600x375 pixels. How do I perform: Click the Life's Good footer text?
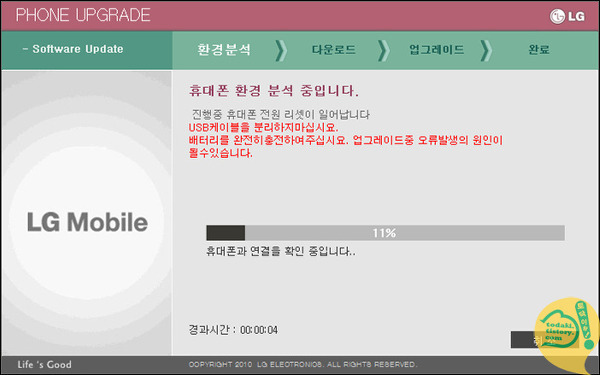click(x=44, y=365)
